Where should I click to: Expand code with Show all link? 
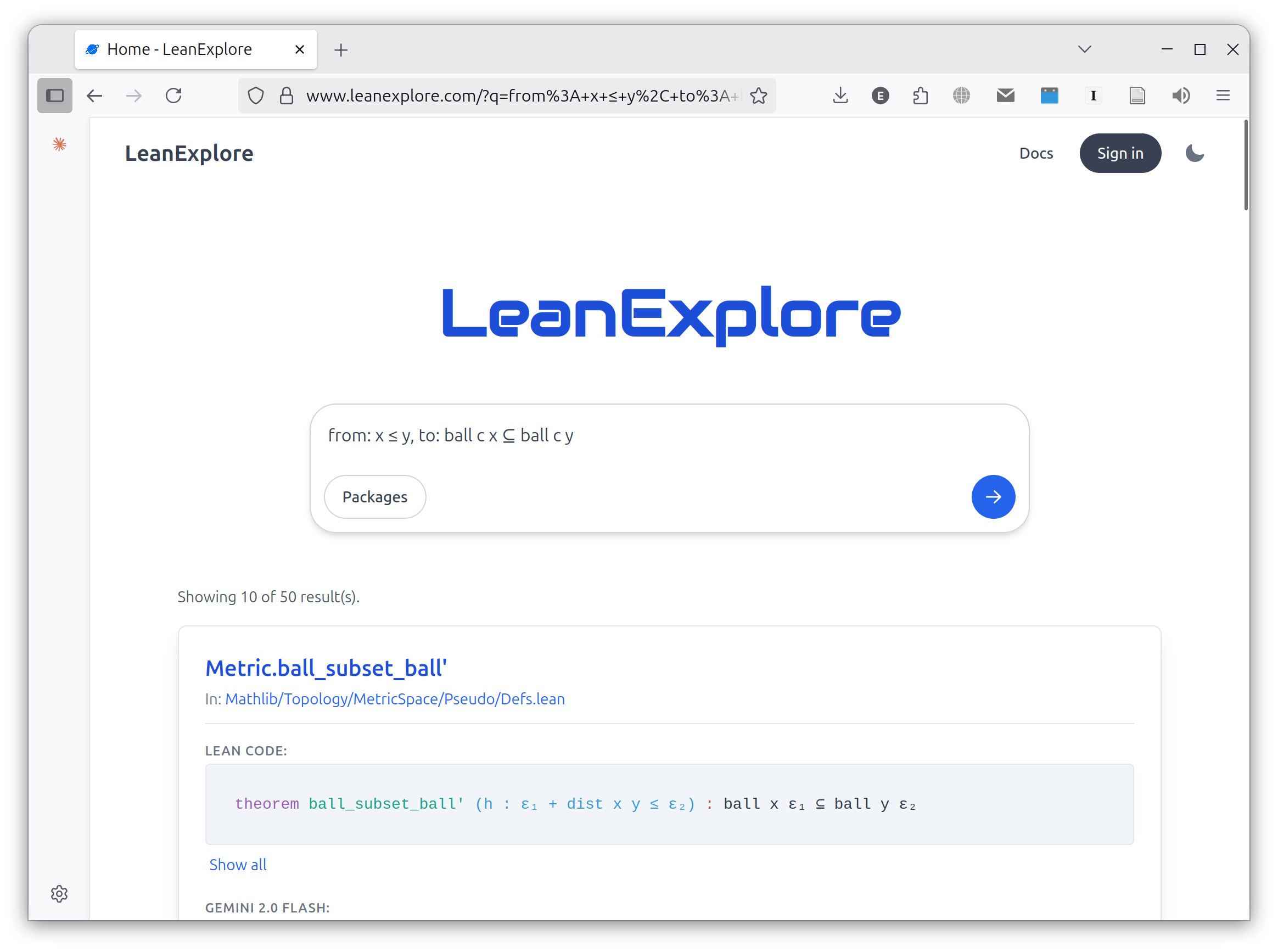tap(237, 864)
